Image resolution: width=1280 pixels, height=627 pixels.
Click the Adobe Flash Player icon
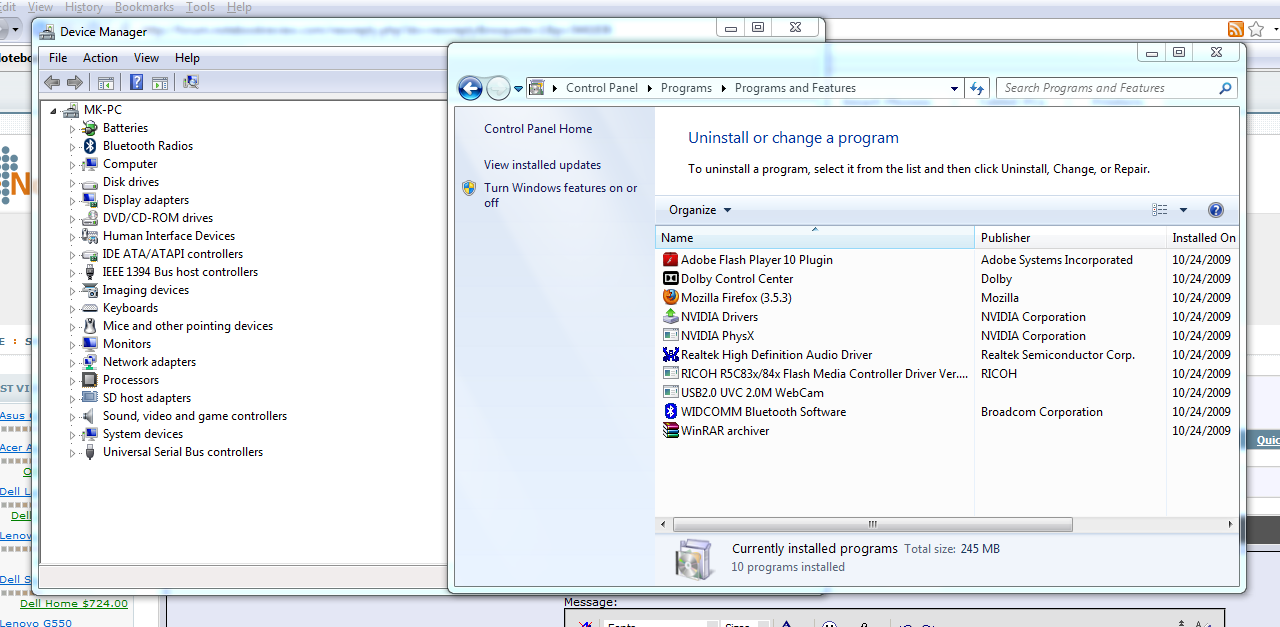click(x=671, y=260)
